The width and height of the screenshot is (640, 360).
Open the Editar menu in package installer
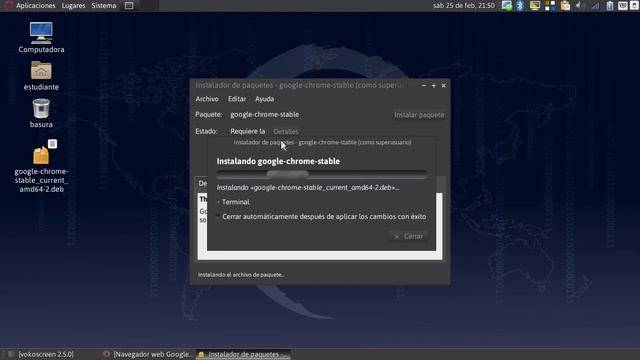click(x=237, y=99)
